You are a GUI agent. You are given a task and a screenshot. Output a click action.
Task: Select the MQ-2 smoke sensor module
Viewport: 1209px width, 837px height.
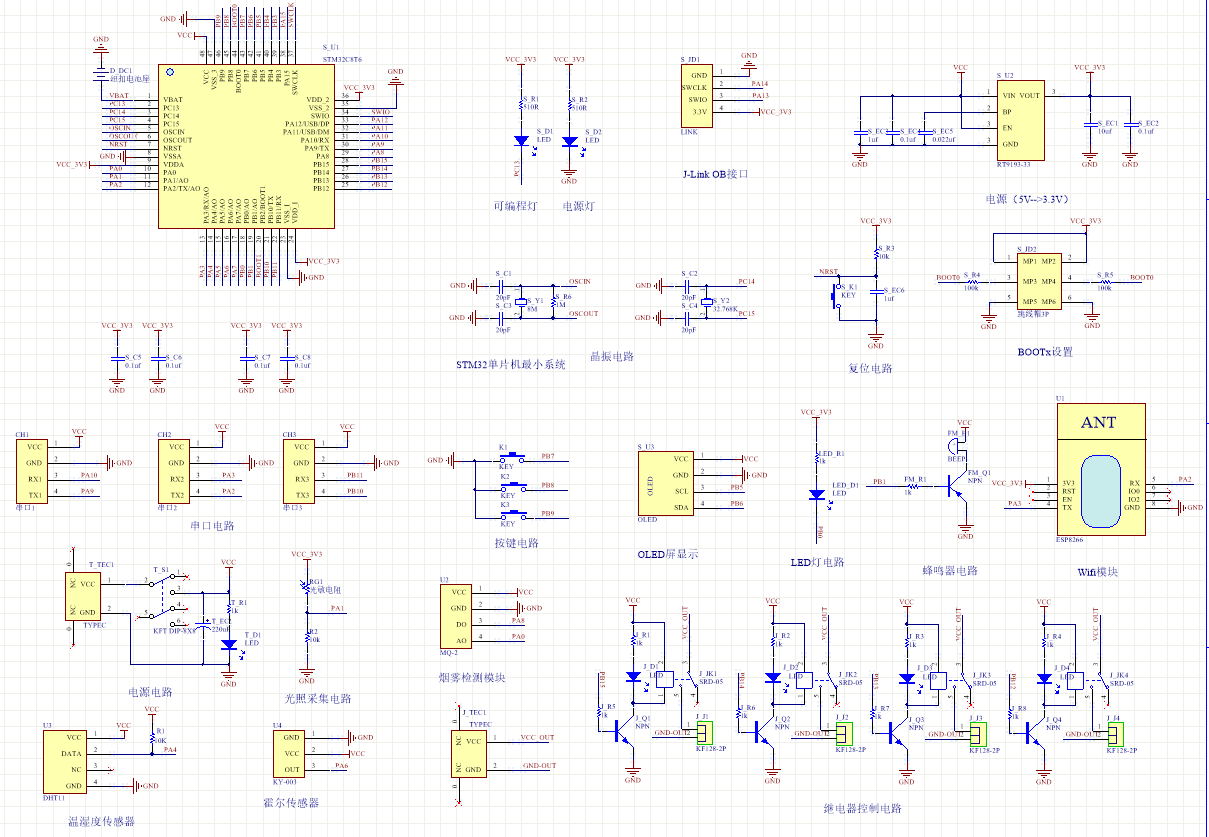point(459,615)
